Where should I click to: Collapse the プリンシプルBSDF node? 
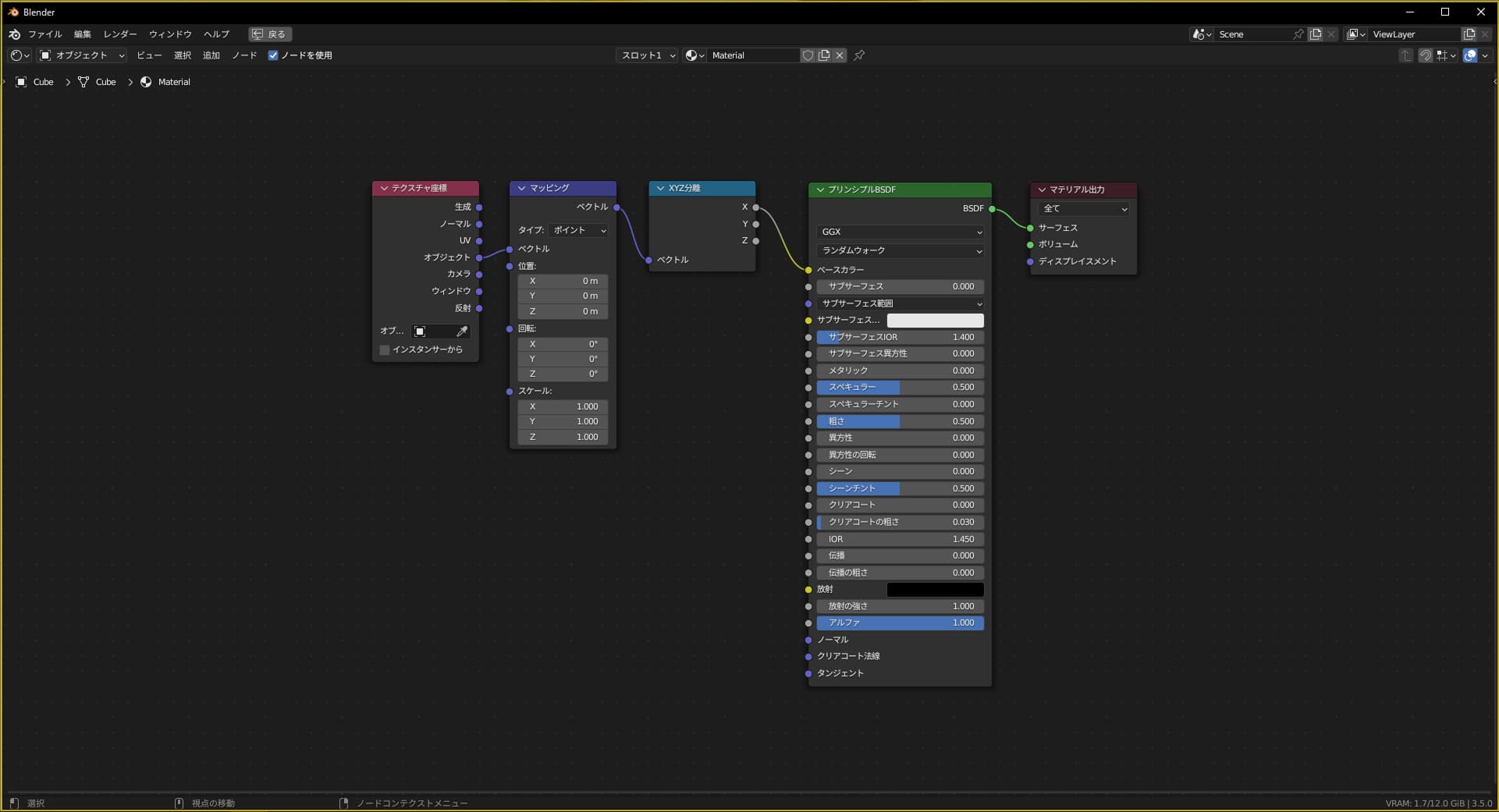[x=820, y=190]
